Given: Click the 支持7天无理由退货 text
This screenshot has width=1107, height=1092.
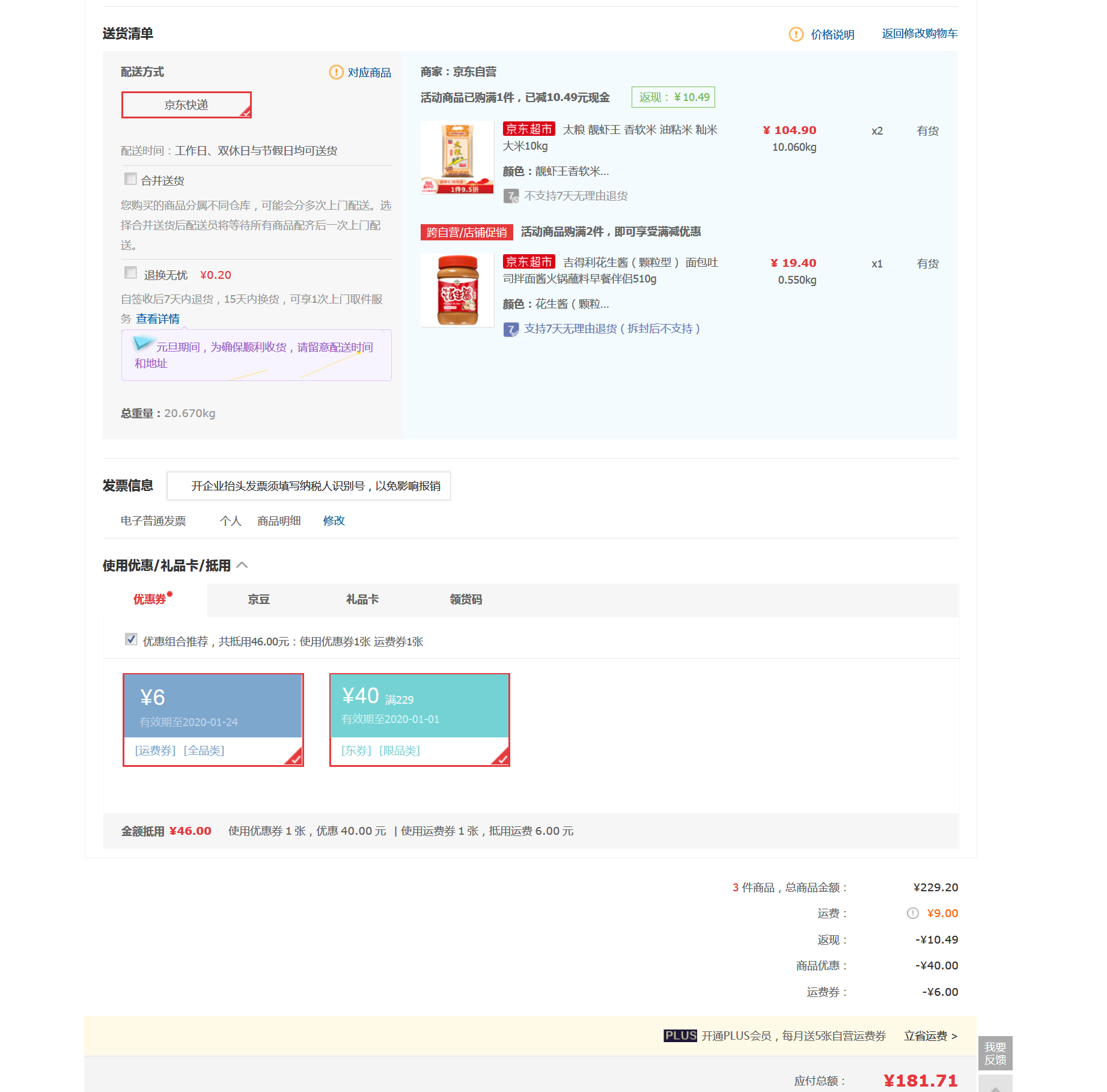Looking at the screenshot, I should pyautogui.click(x=612, y=329).
